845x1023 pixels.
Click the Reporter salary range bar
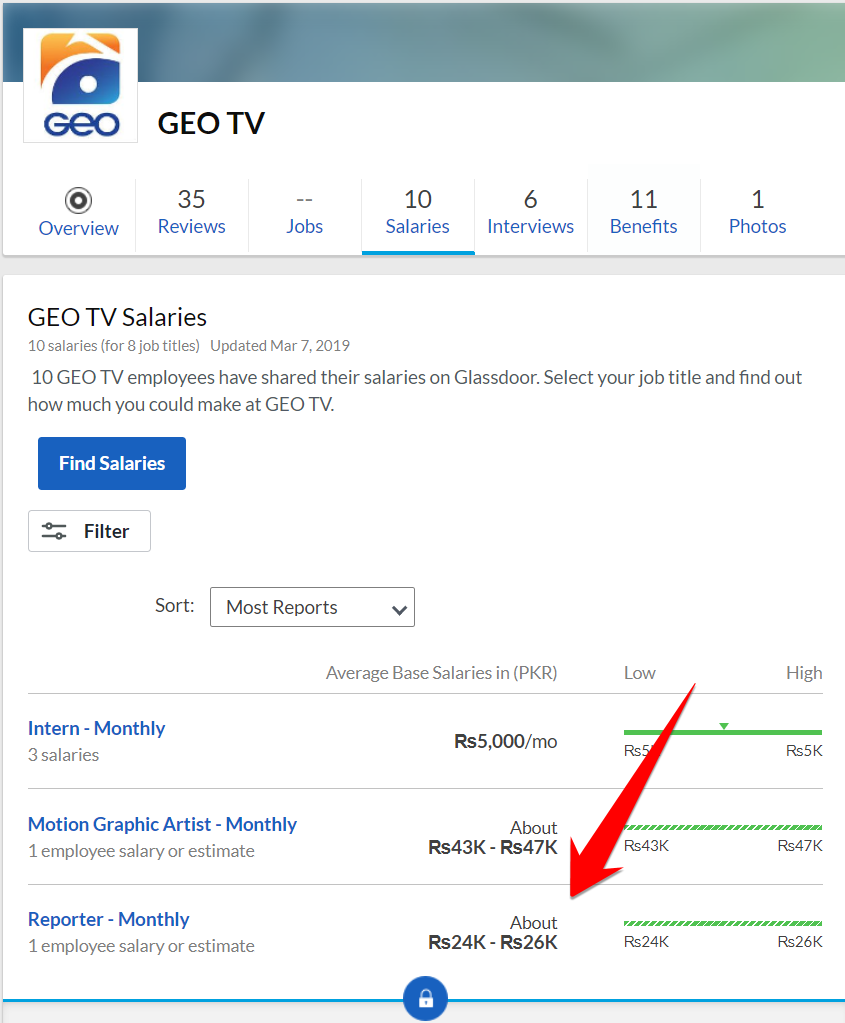[x=722, y=923]
